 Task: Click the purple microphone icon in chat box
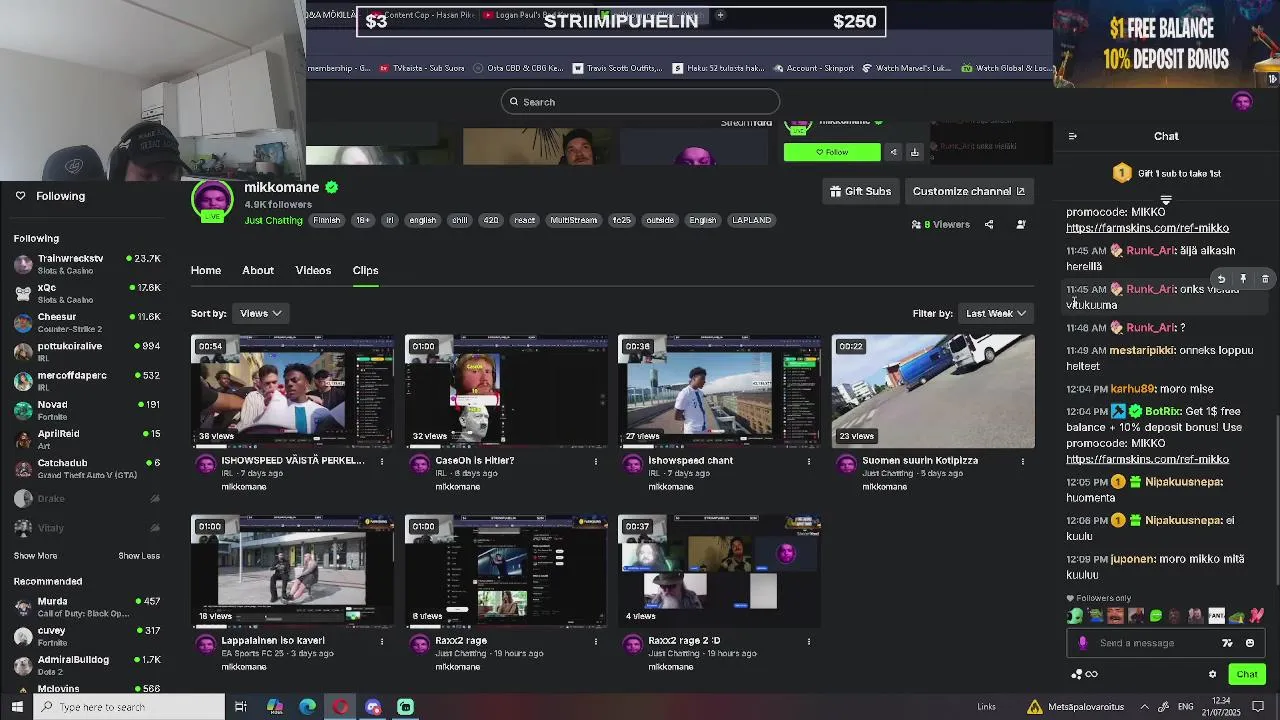pos(1083,643)
